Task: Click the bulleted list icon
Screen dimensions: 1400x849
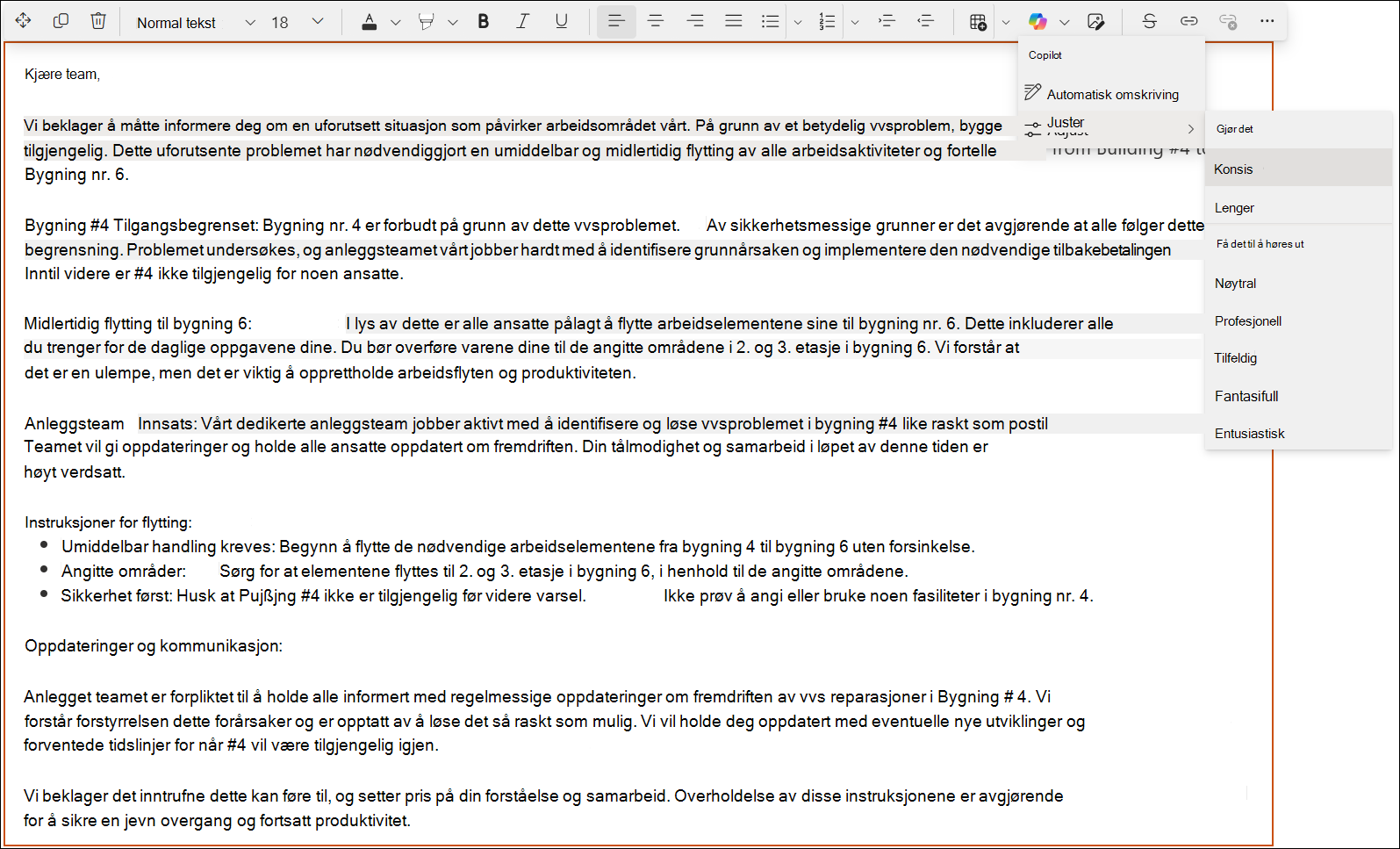Action: 771,21
